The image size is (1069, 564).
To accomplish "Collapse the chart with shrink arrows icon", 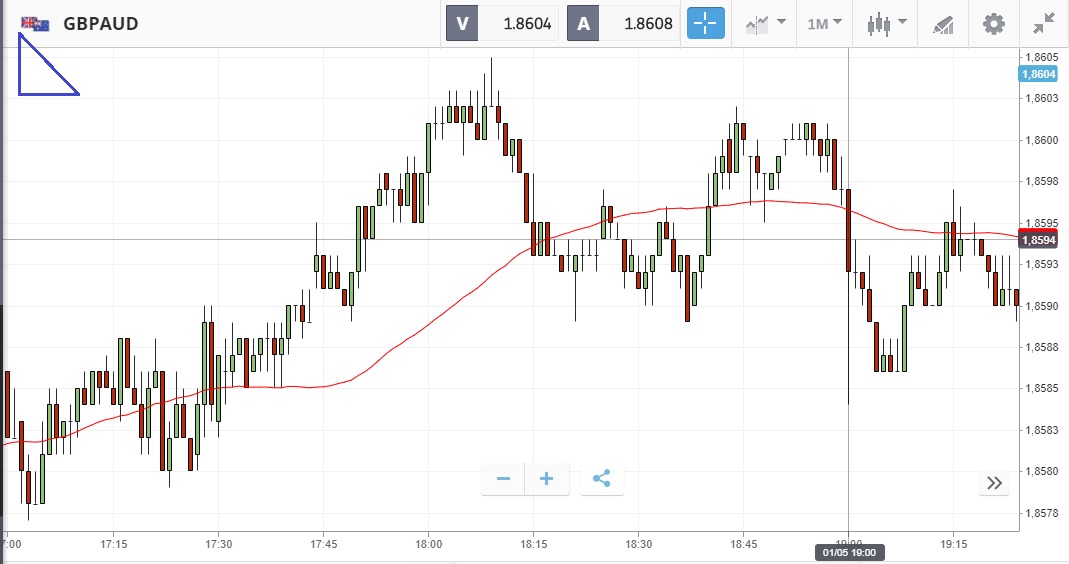I will [x=1045, y=24].
